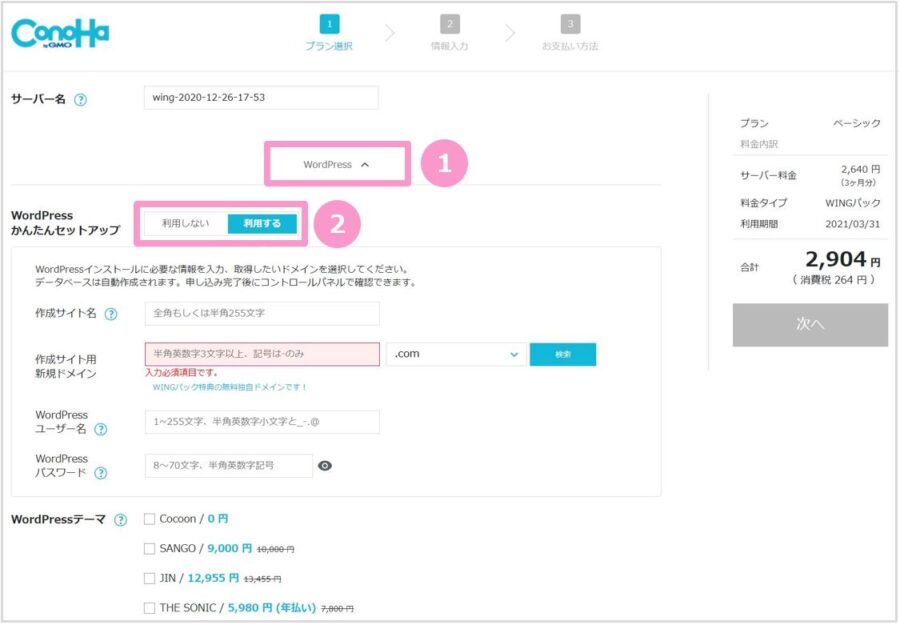Click the SANGO price 9,000 円
This screenshot has width=900, height=625.
[229, 549]
